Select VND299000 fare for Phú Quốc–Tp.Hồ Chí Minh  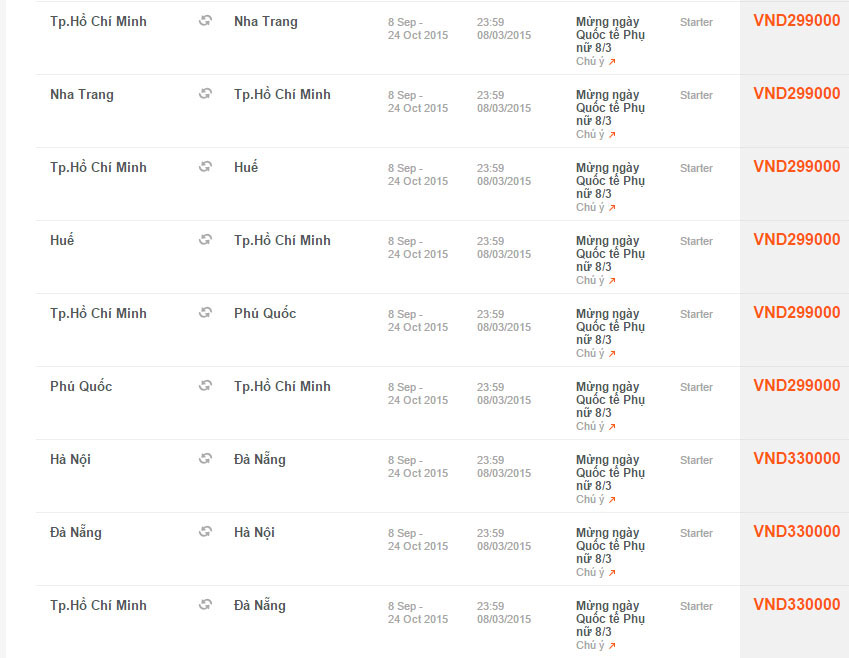(x=796, y=386)
